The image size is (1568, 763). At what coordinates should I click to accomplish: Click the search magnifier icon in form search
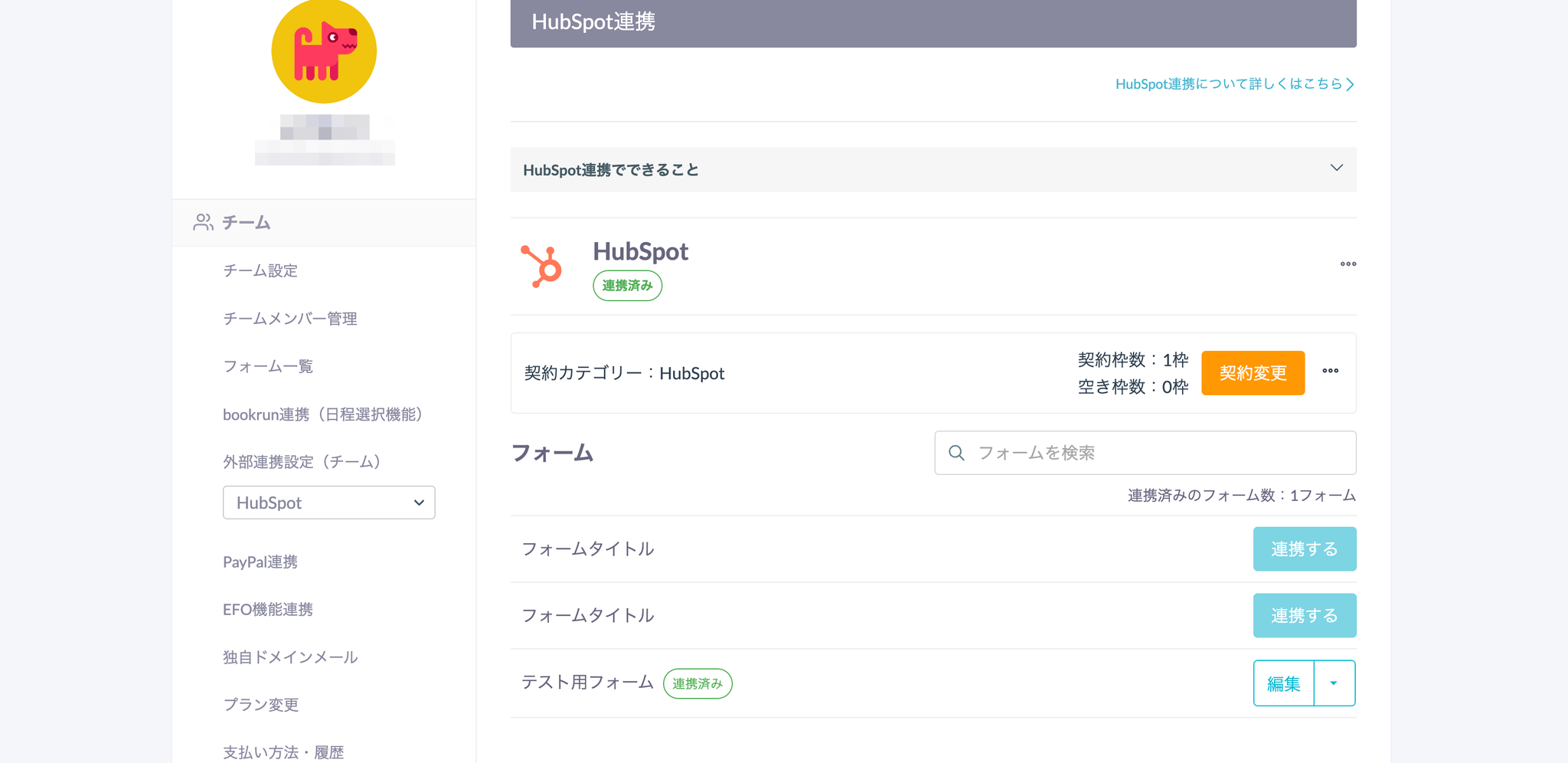[956, 453]
